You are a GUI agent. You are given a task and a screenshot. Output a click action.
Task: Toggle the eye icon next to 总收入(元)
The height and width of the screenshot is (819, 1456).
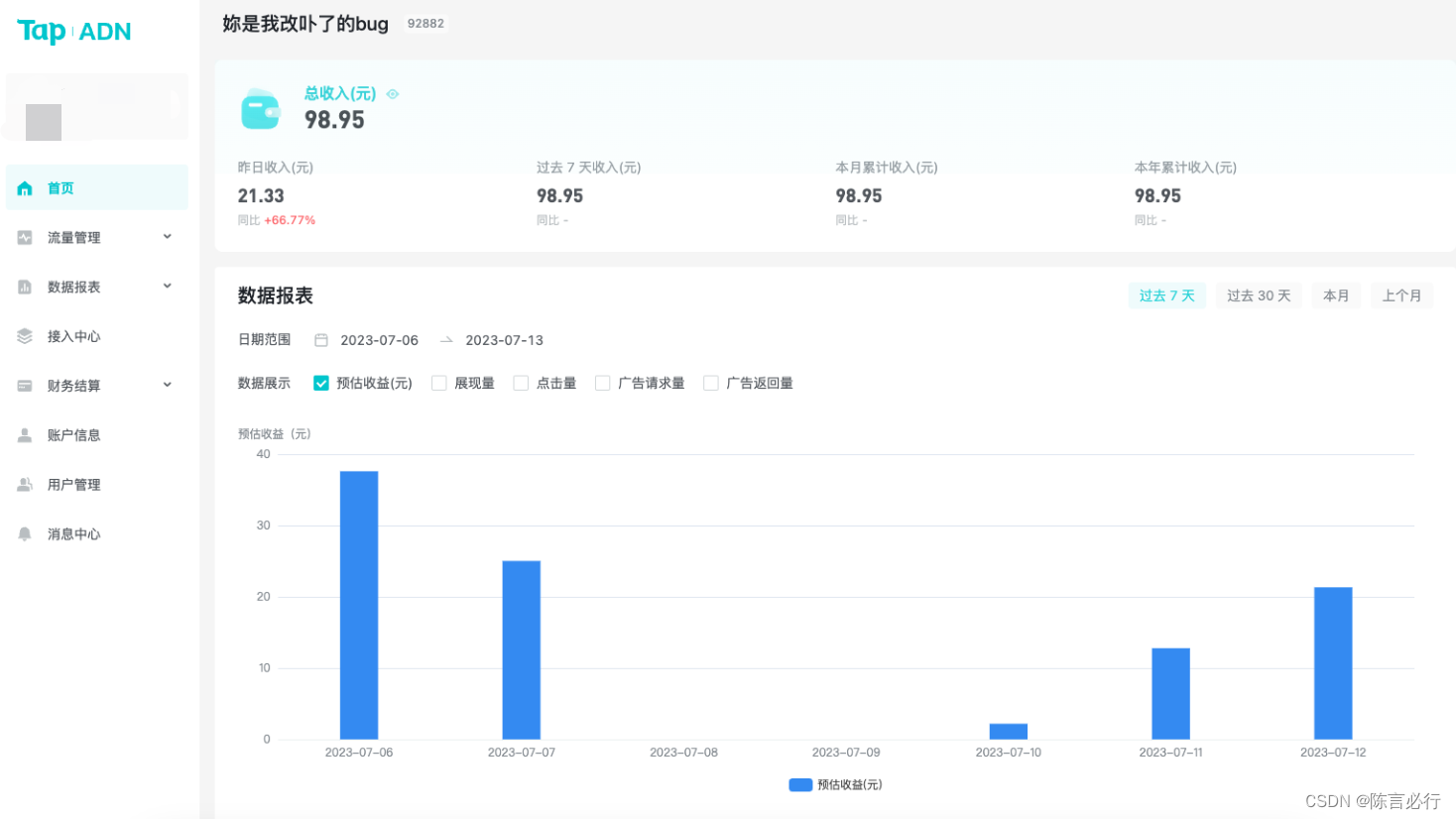pos(393,94)
